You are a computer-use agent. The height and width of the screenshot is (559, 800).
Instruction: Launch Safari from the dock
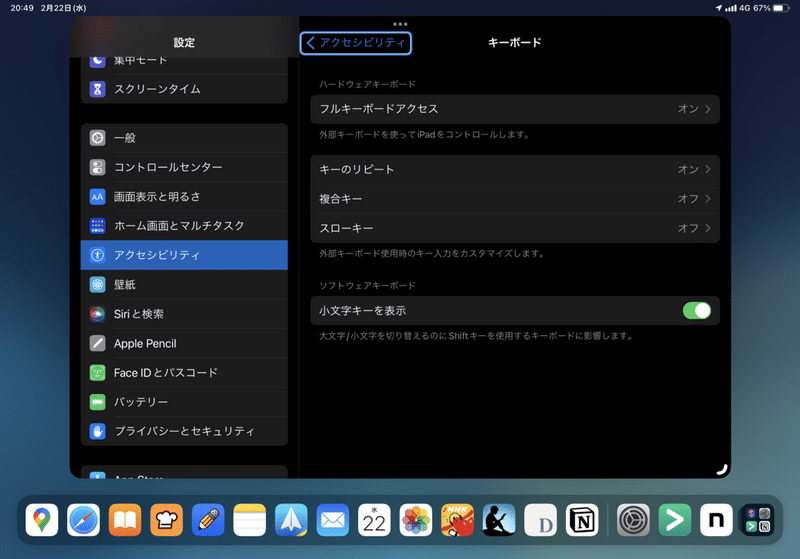(x=83, y=520)
